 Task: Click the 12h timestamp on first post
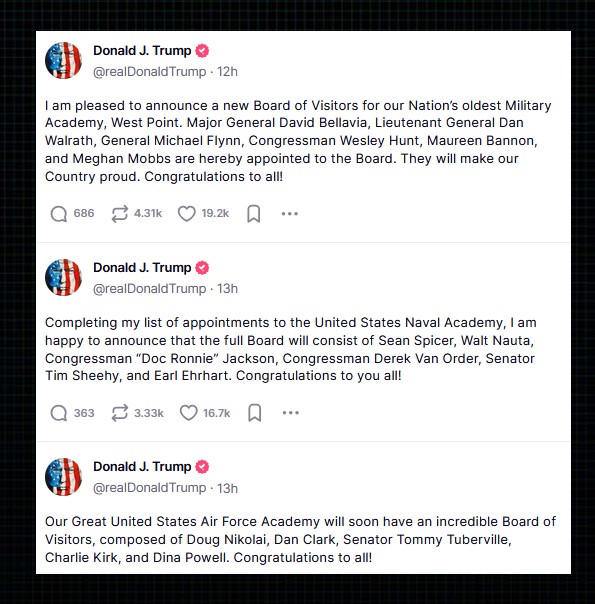coord(227,72)
